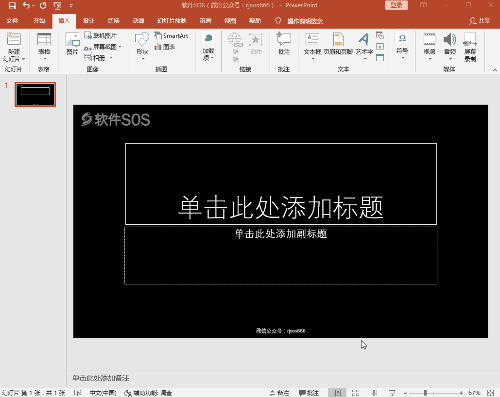
Task: Switch to the Animations tab
Action: [x=138, y=21]
